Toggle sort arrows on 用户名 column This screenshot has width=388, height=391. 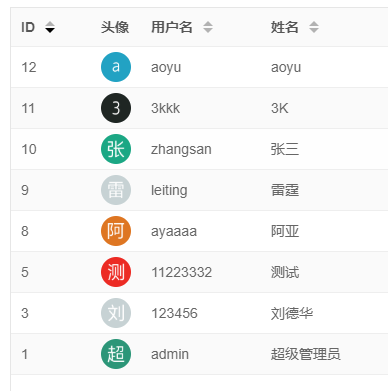tap(208, 27)
